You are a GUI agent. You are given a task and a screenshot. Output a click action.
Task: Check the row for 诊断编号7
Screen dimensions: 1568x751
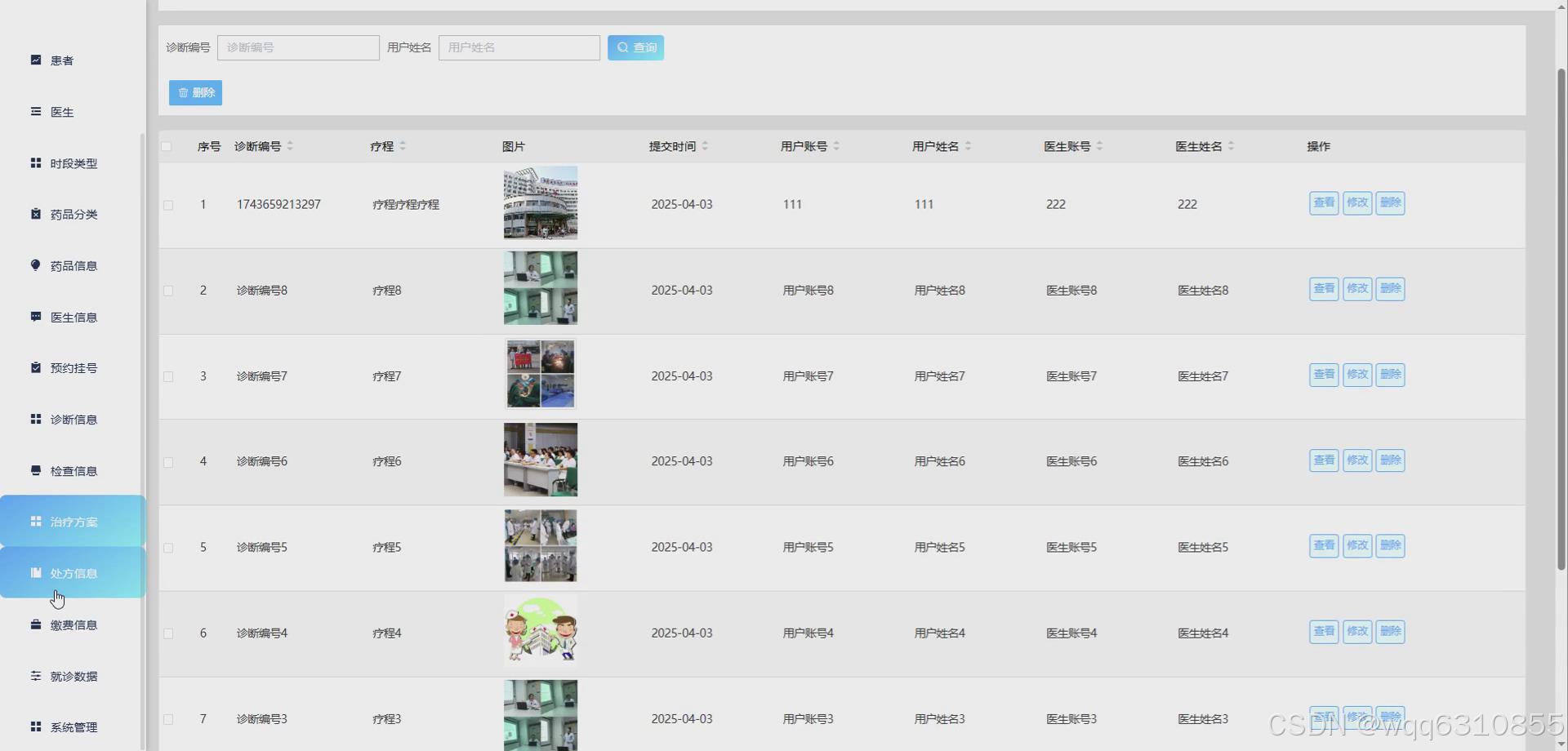click(168, 376)
